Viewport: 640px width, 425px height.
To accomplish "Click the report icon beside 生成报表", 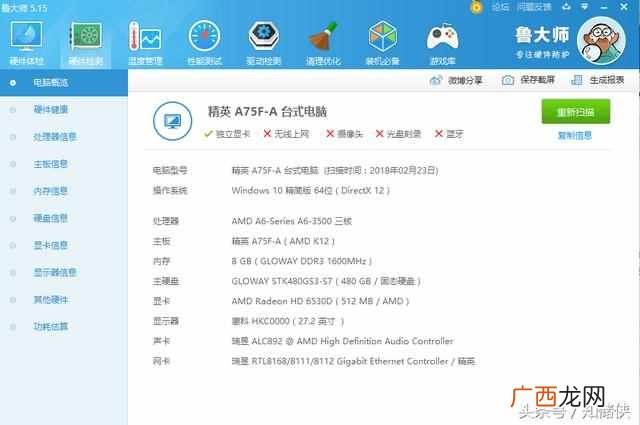I will click(x=577, y=80).
